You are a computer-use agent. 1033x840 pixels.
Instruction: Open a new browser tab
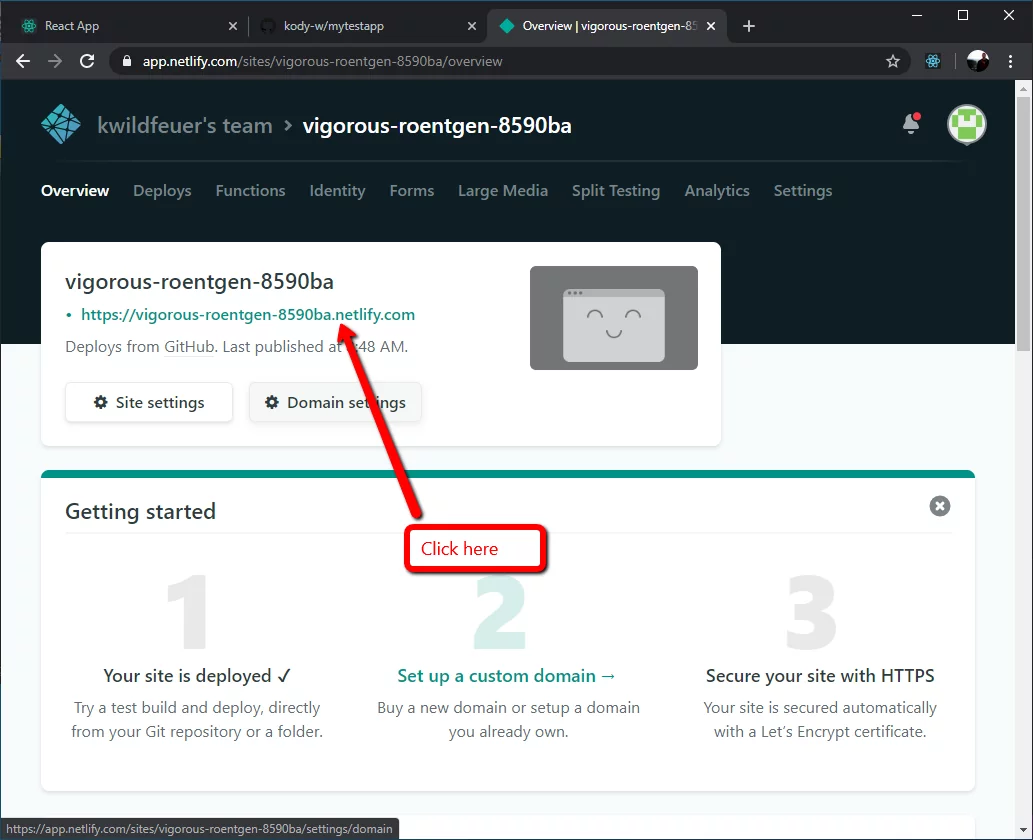tap(748, 26)
